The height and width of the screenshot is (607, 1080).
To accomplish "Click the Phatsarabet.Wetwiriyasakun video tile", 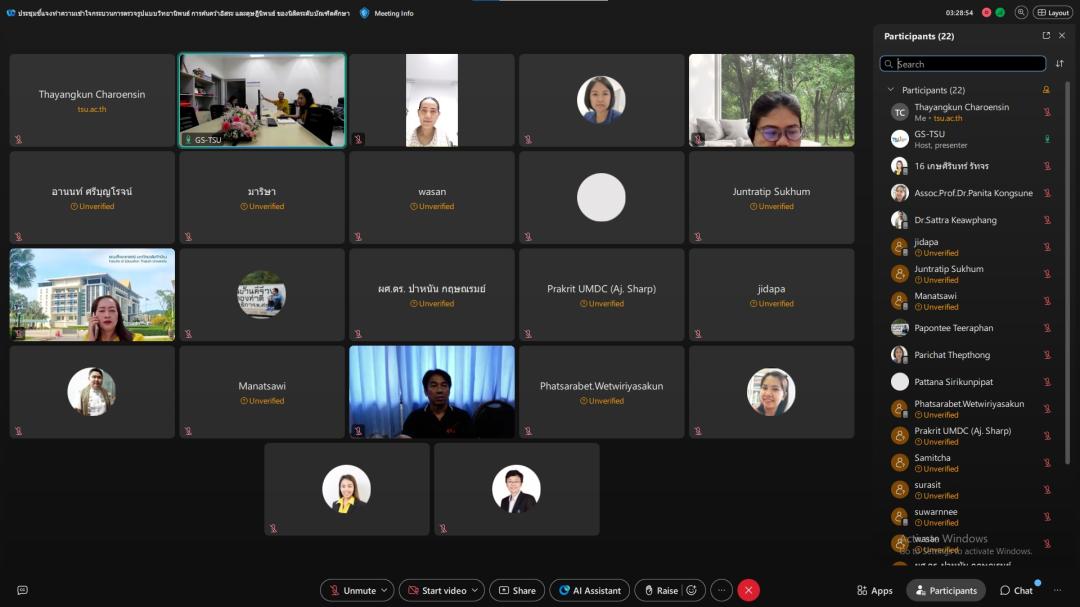I will pos(602,392).
